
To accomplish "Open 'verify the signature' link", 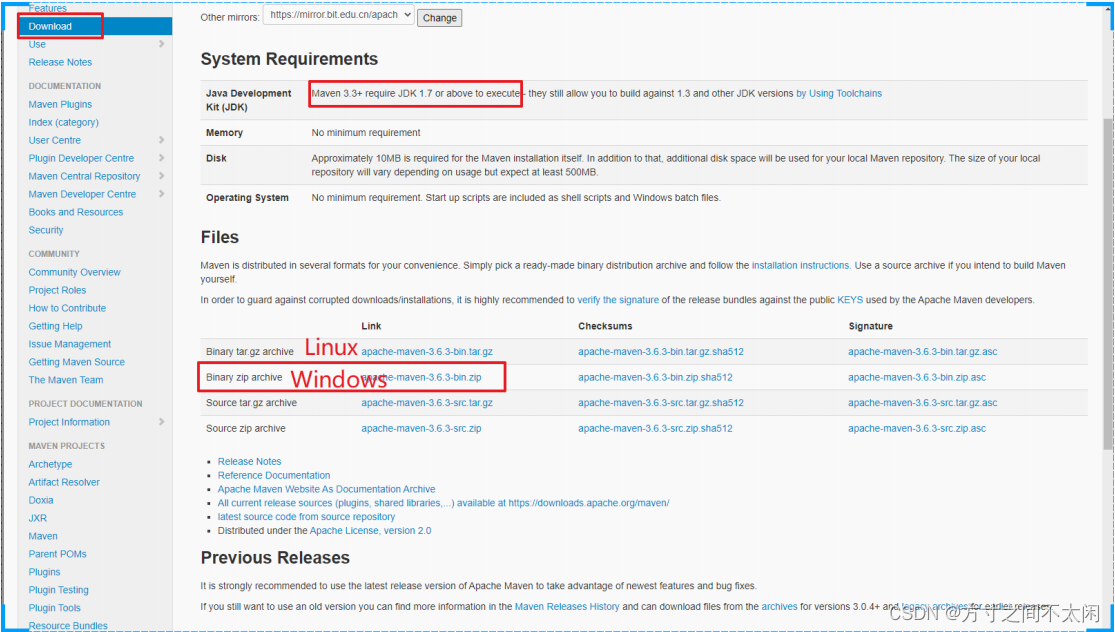I will (x=618, y=300).
